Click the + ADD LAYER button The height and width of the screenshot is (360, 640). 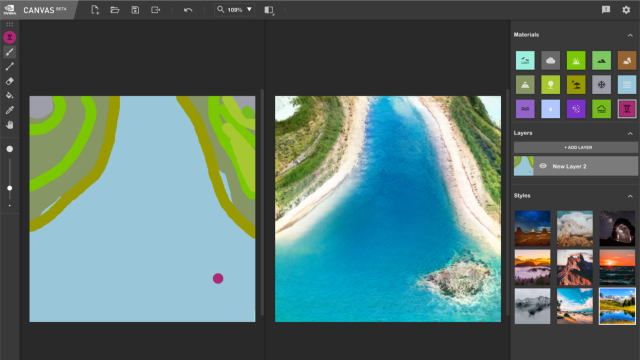point(576,147)
